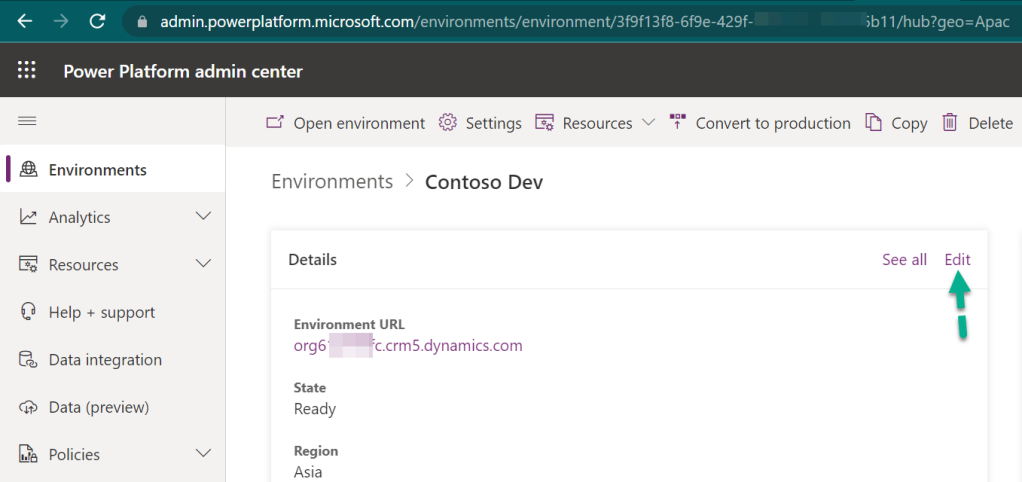Expand the Policies section chevron
The height and width of the screenshot is (482, 1022).
coord(203,453)
